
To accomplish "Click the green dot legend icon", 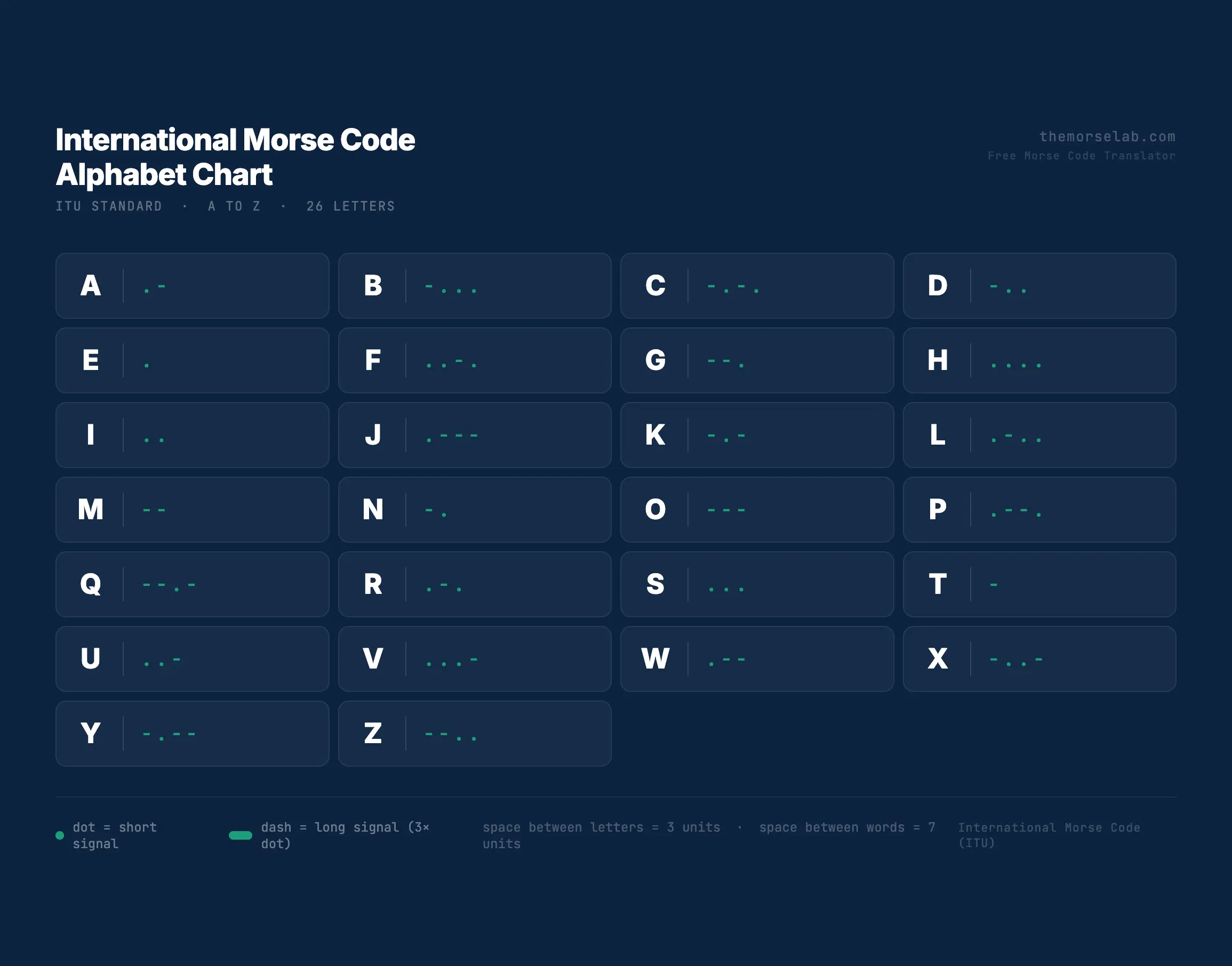I will (x=59, y=835).
